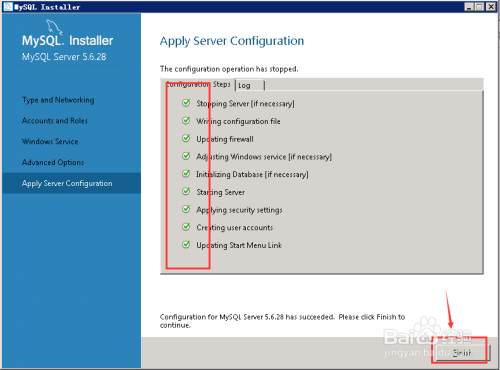Select Apply Server Configuration step

click(x=71, y=183)
